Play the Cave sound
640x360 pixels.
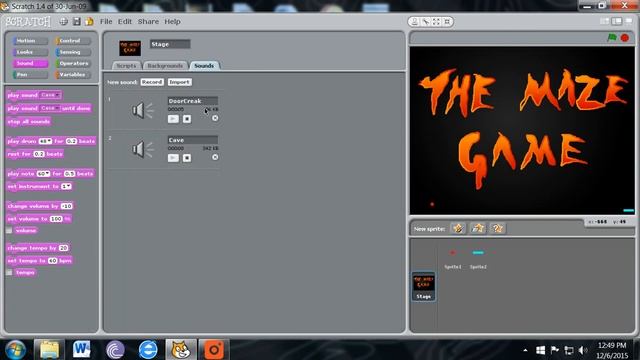(x=173, y=158)
